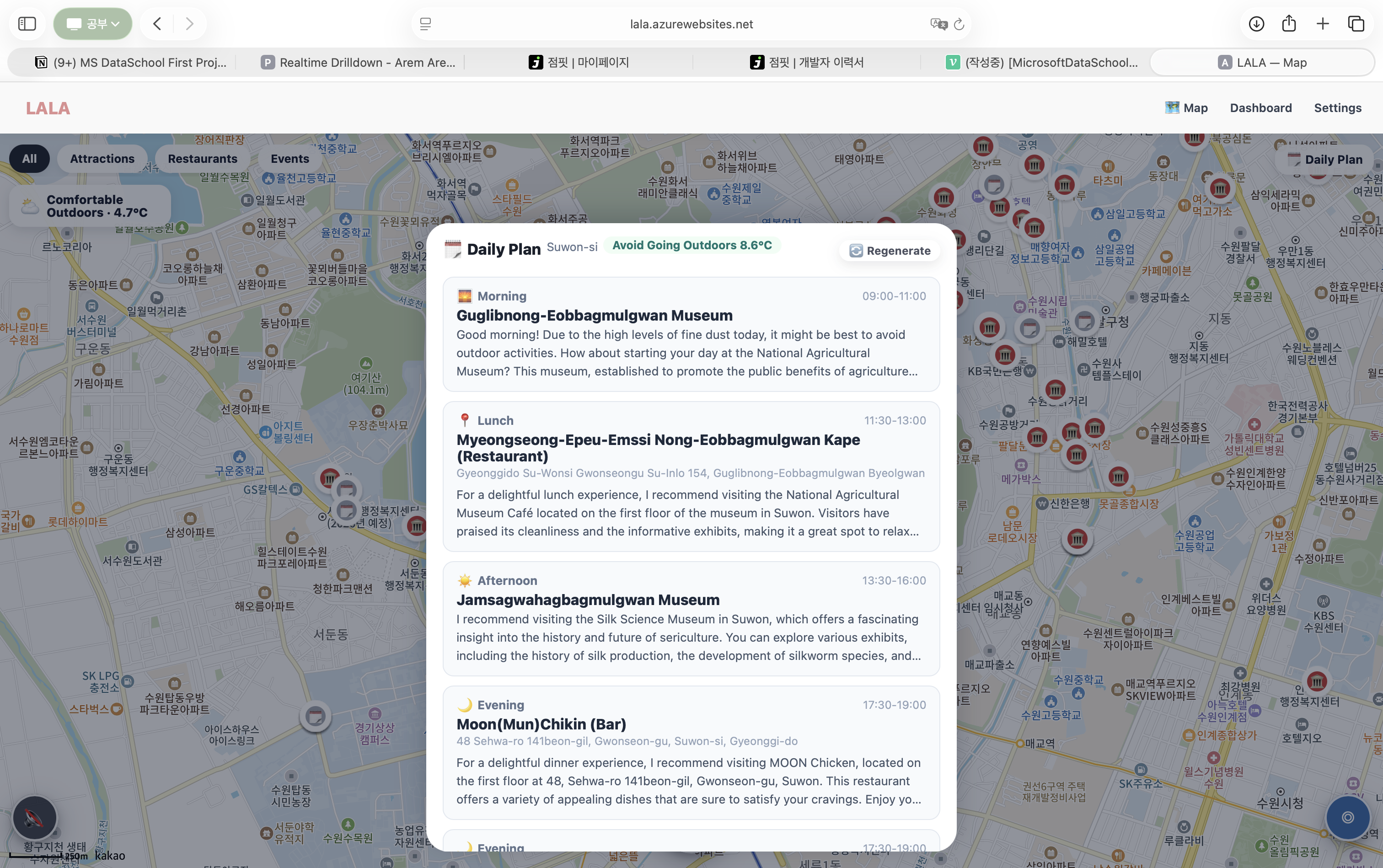1383x868 pixels.
Task: Open the 공부 tab group dropdown
Action: pyautogui.click(x=93, y=23)
